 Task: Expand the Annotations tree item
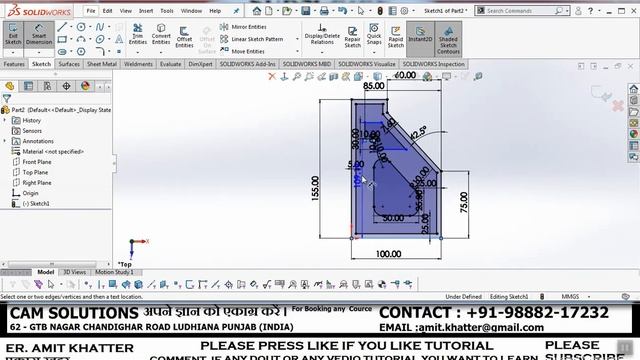(5, 141)
